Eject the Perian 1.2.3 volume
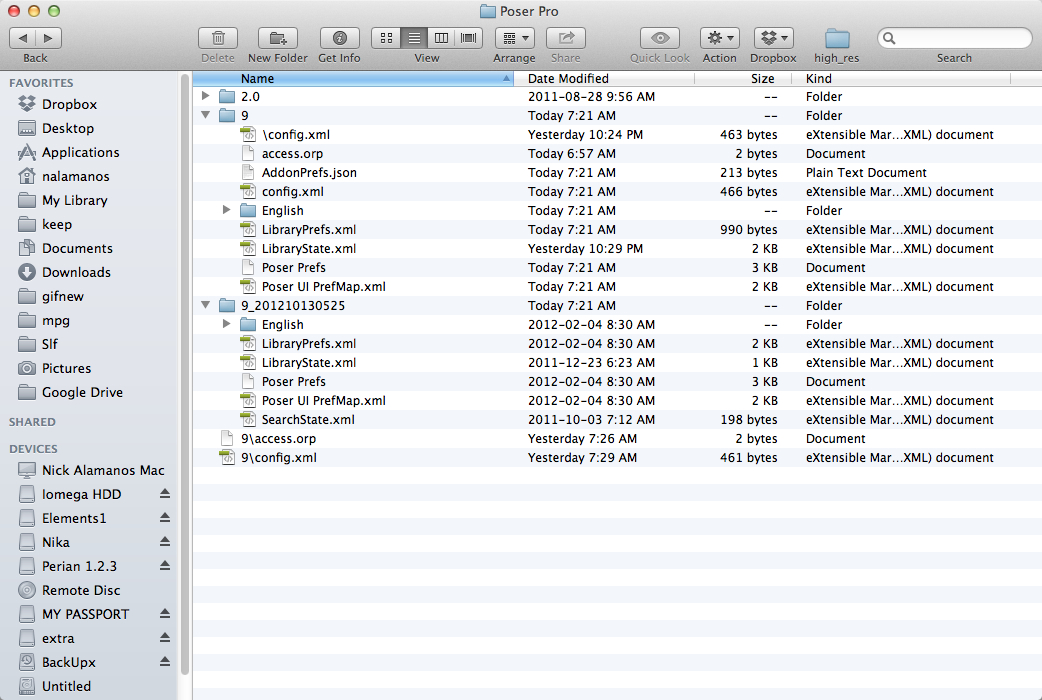This screenshot has width=1042, height=700. [165, 566]
